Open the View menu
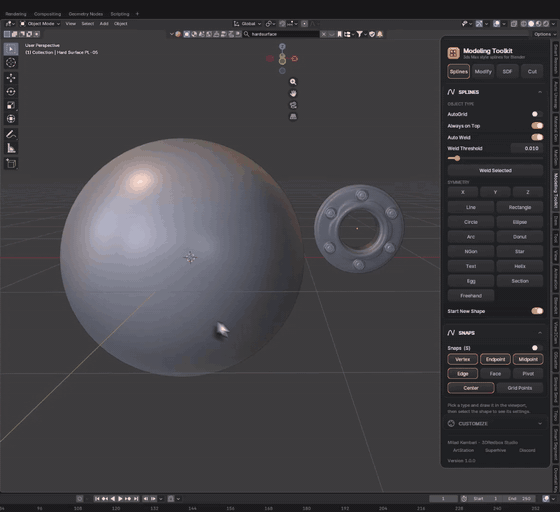 tap(71, 24)
